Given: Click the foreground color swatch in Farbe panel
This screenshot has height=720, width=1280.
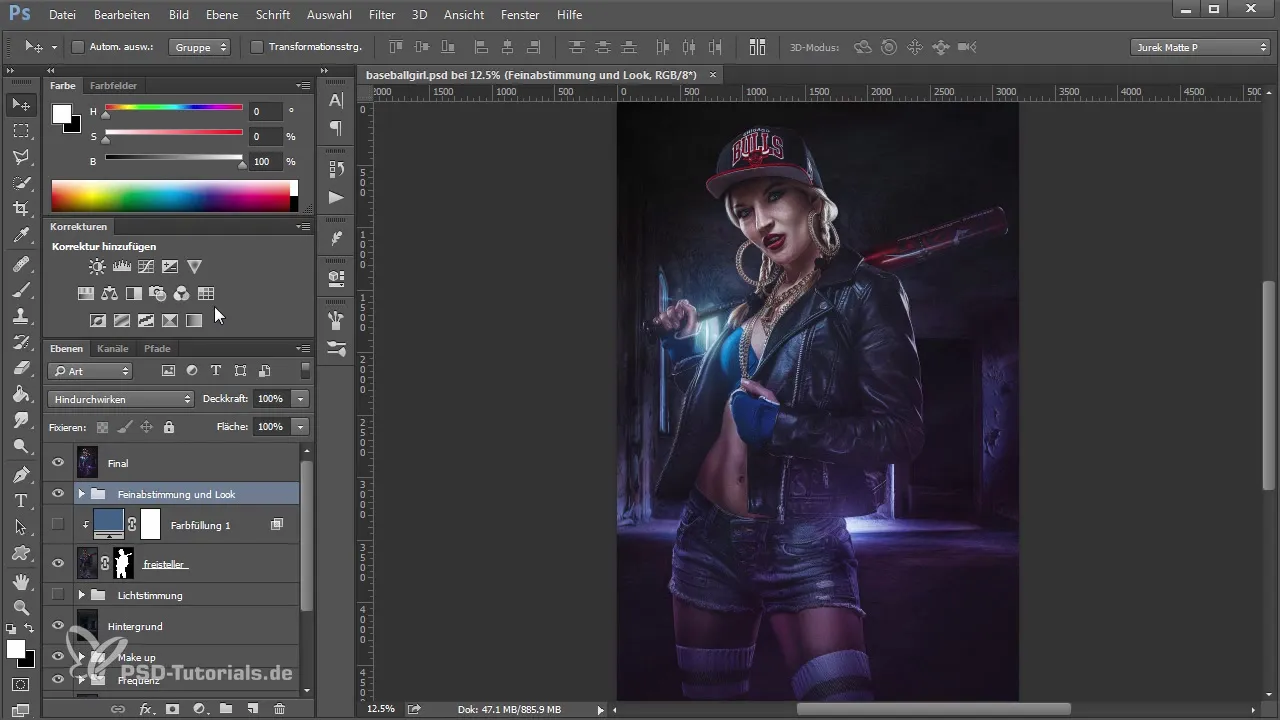Looking at the screenshot, I should pos(62,113).
